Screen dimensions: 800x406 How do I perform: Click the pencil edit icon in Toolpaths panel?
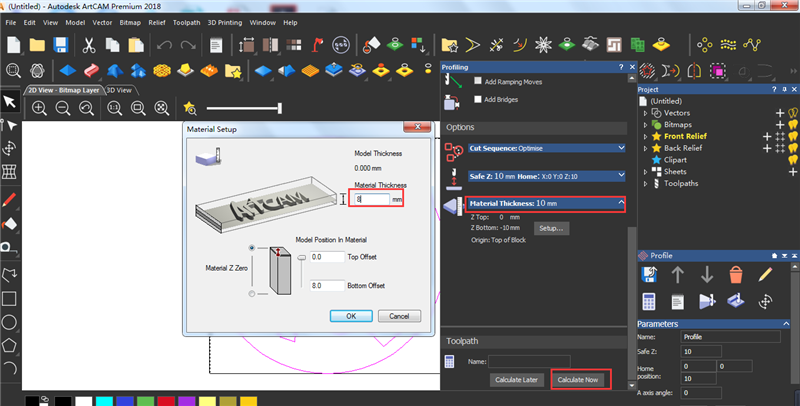[765, 274]
